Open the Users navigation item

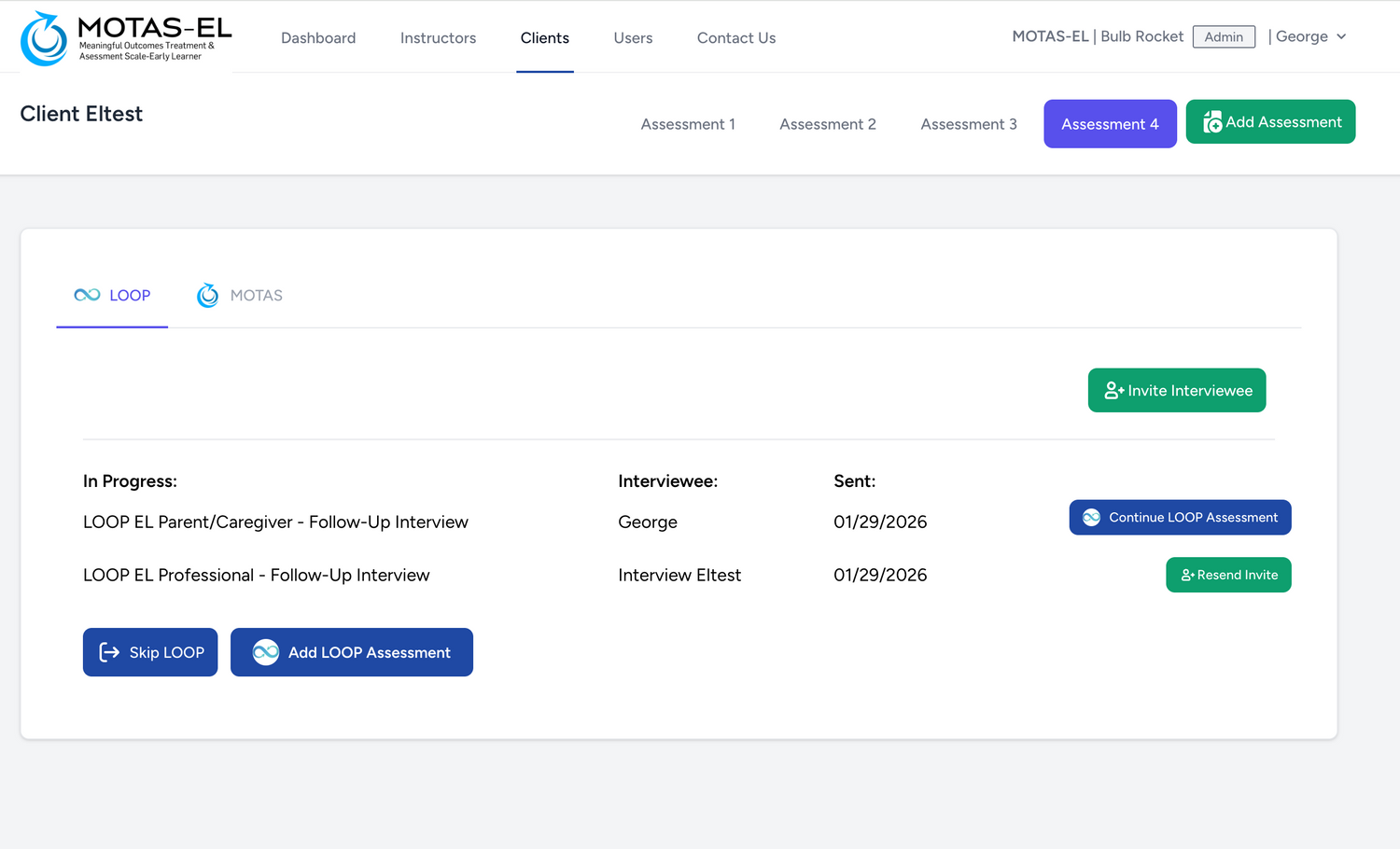click(633, 38)
